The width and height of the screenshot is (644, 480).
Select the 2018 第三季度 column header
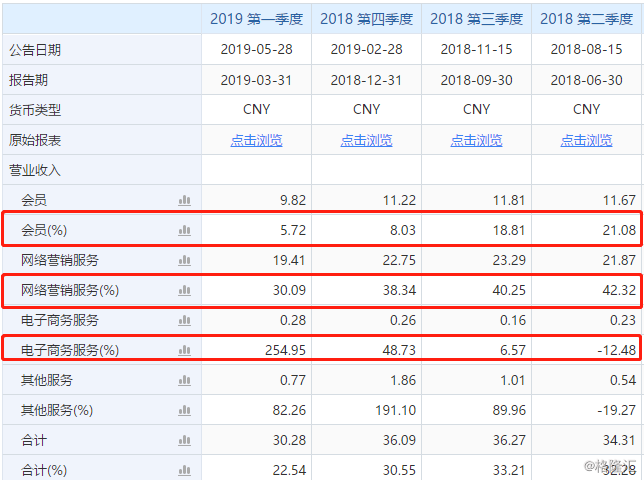pos(476,19)
